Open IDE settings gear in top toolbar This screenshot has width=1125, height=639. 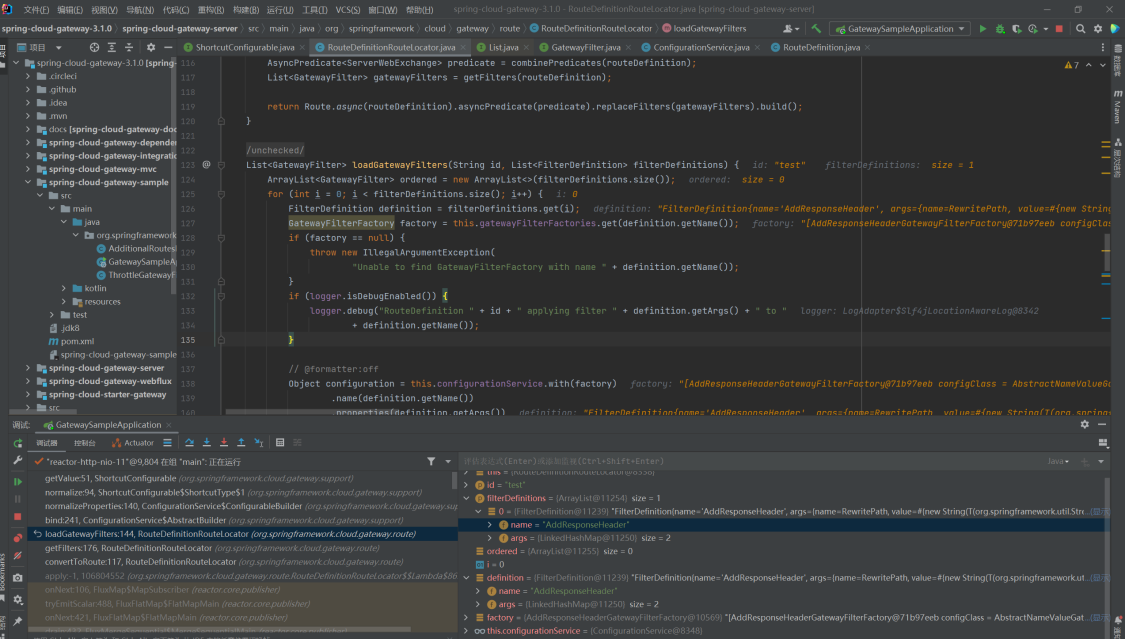click(1098, 29)
